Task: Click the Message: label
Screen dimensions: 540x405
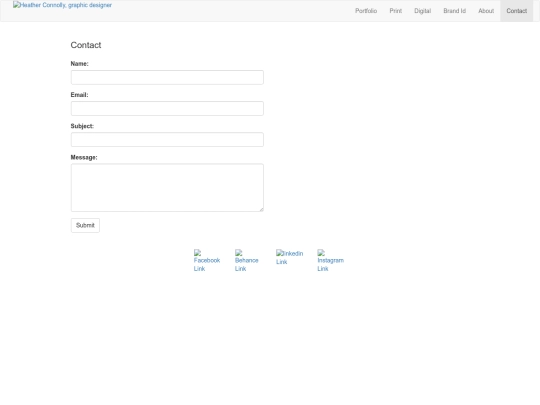Action: click(x=84, y=157)
